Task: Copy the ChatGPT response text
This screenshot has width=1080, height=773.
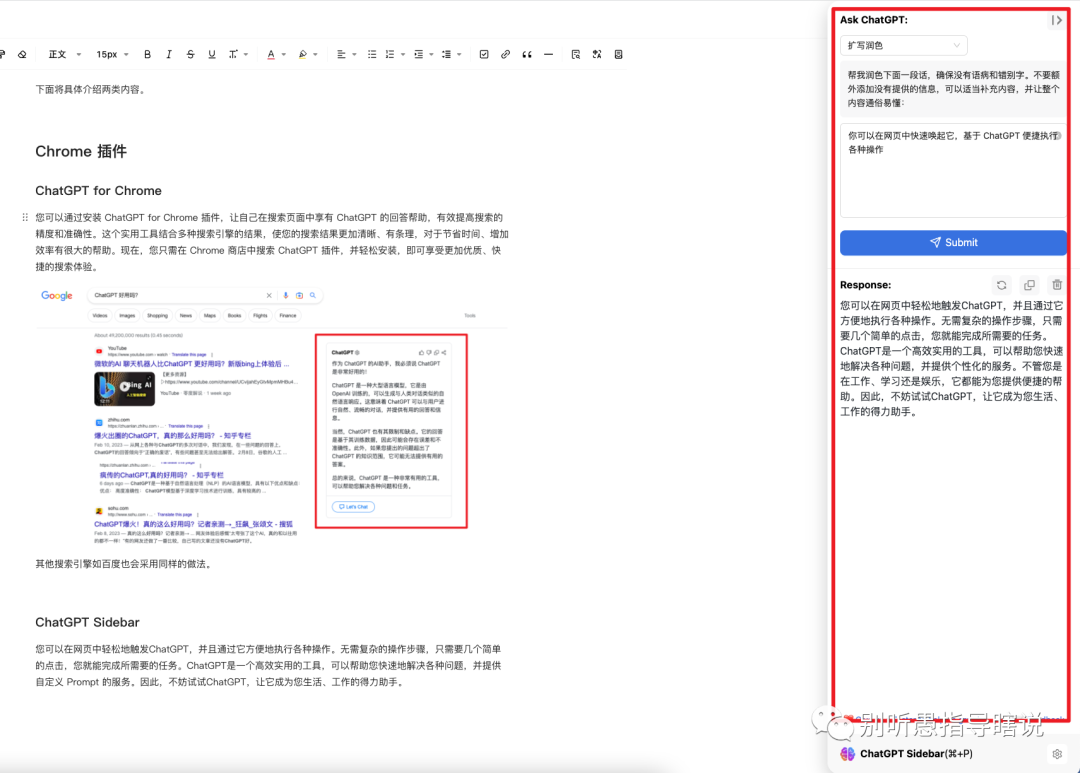Action: [1029, 285]
